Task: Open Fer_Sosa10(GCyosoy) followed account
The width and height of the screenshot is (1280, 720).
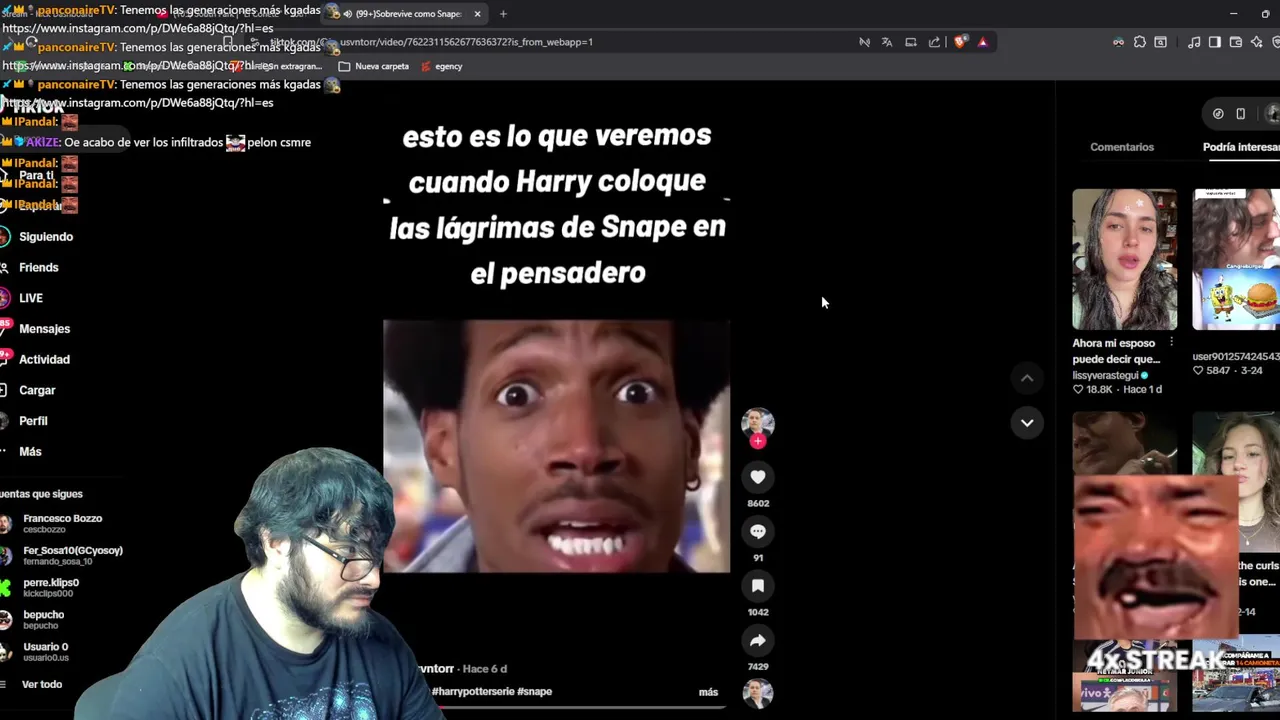Action: (62, 555)
